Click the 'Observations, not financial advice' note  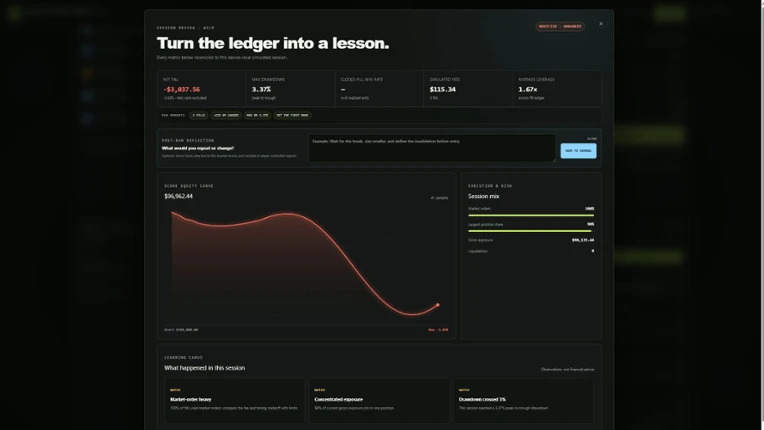tap(567, 370)
